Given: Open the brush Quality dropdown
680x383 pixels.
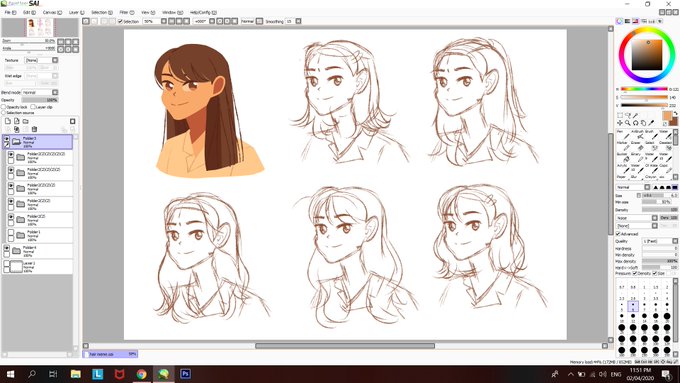Looking at the screenshot, I should pos(675,241).
